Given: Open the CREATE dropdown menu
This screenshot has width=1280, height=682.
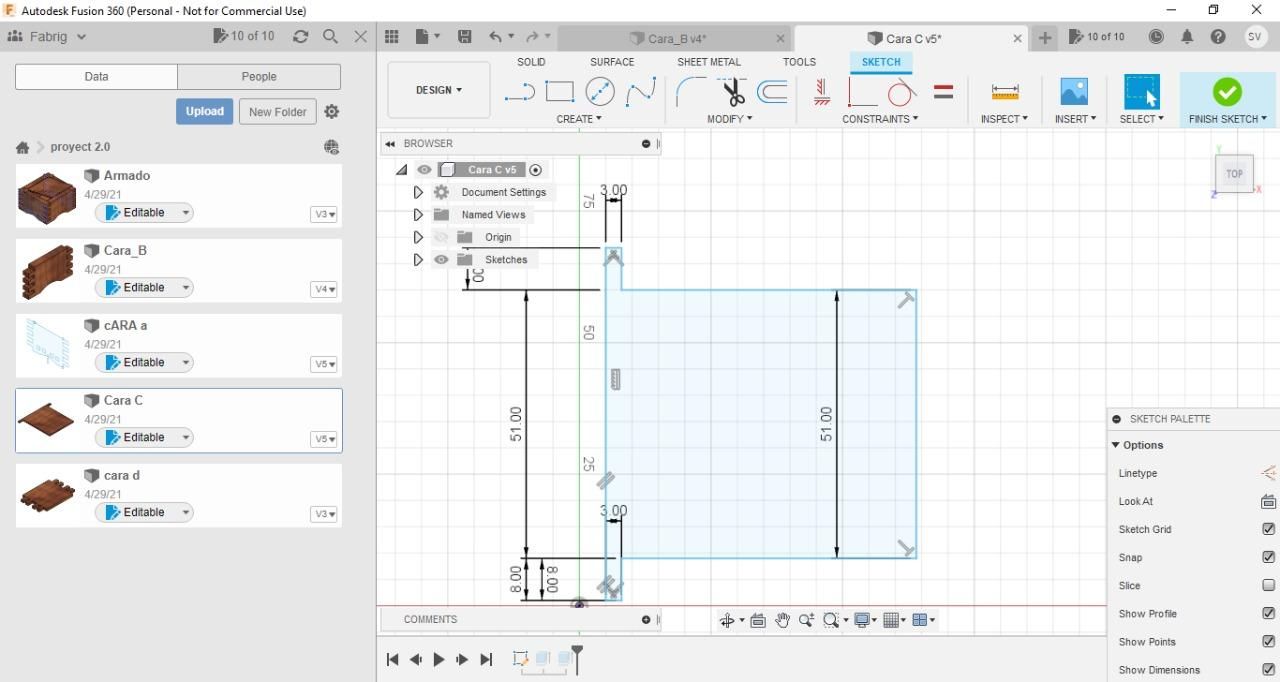Looking at the screenshot, I should [579, 119].
